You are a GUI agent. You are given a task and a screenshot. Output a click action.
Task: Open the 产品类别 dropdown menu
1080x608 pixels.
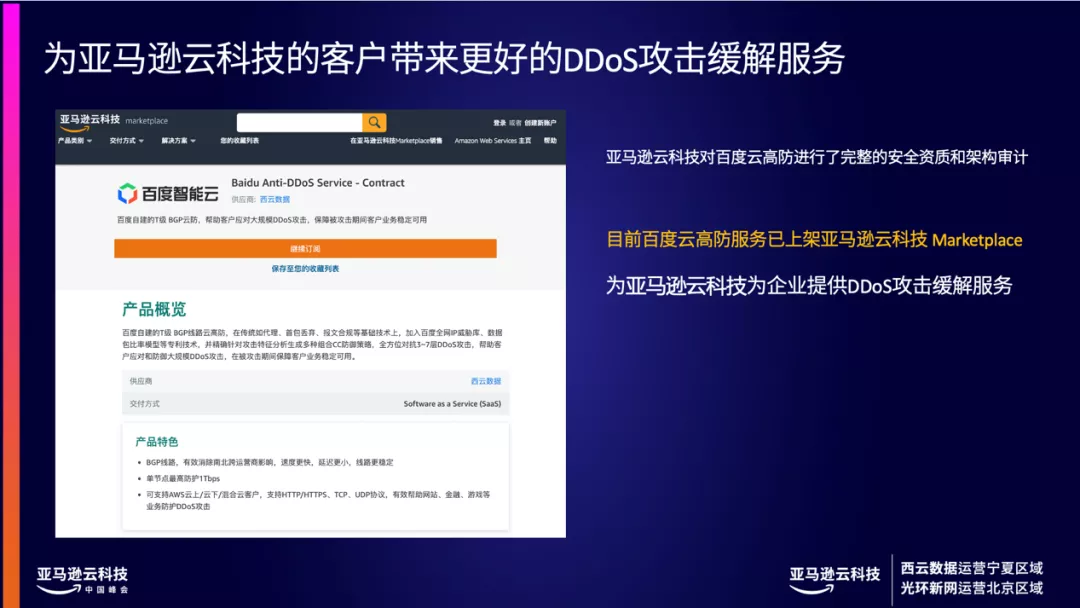(74, 140)
